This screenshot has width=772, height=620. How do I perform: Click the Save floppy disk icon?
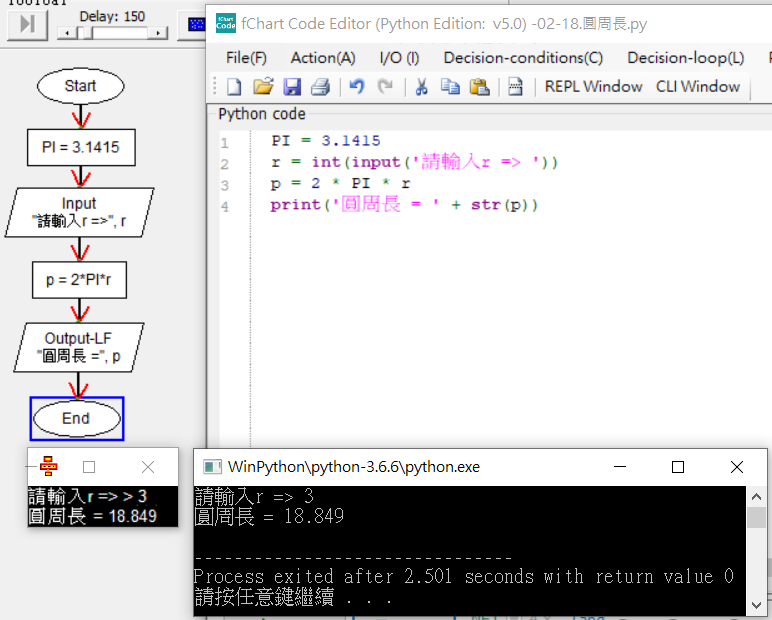tap(292, 87)
